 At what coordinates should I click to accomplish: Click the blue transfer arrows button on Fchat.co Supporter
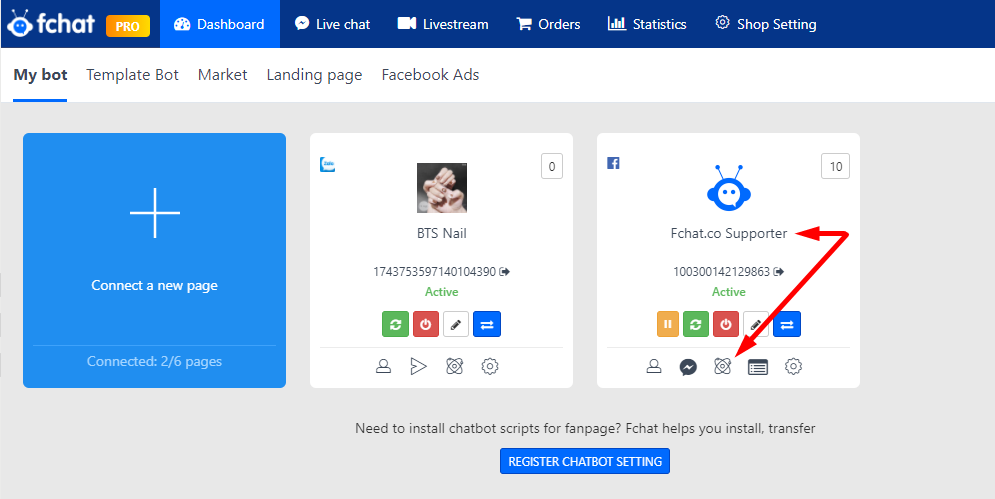787,324
